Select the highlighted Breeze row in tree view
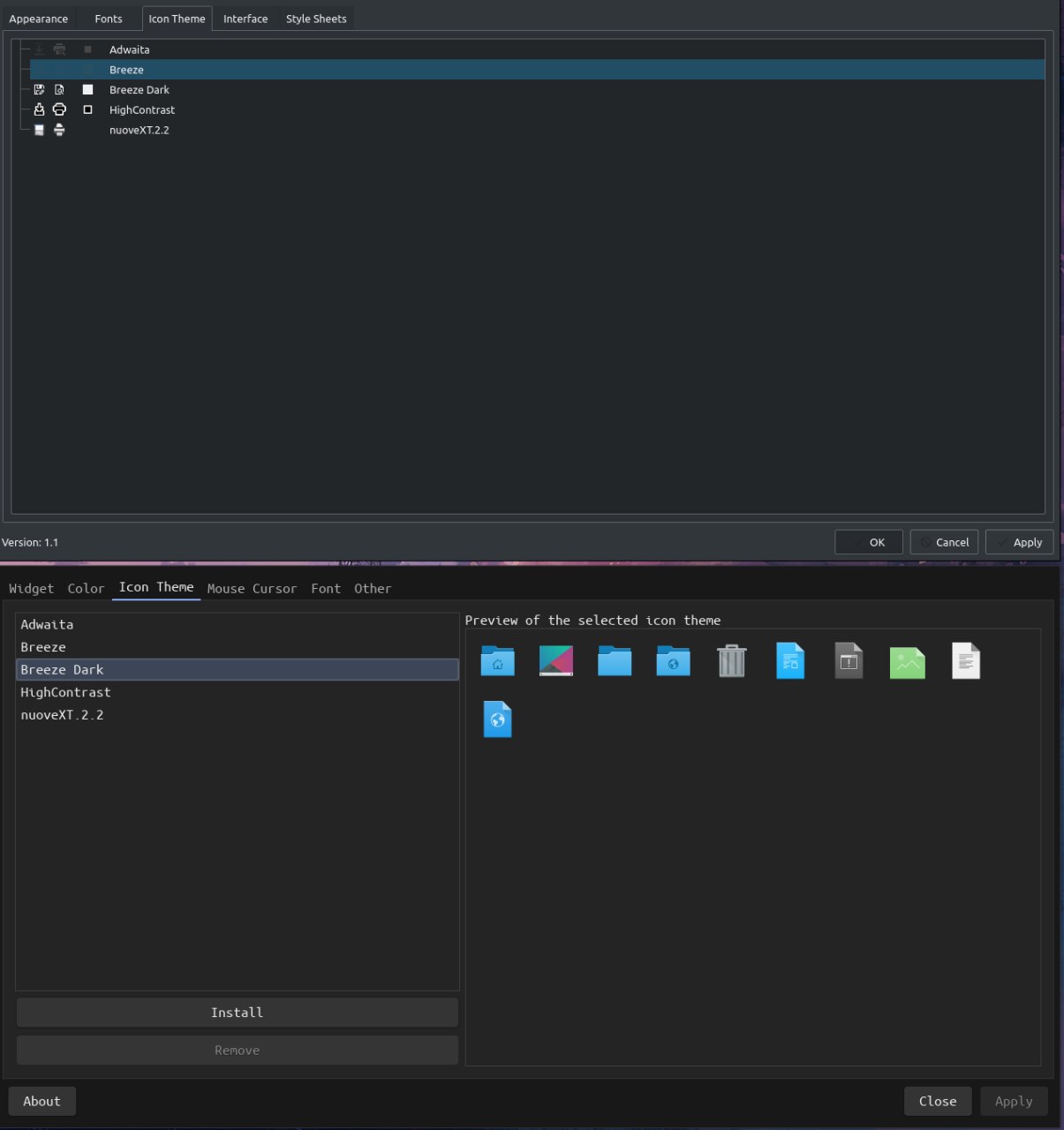This screenshot has height=1130, width=1064. (537, 70)
